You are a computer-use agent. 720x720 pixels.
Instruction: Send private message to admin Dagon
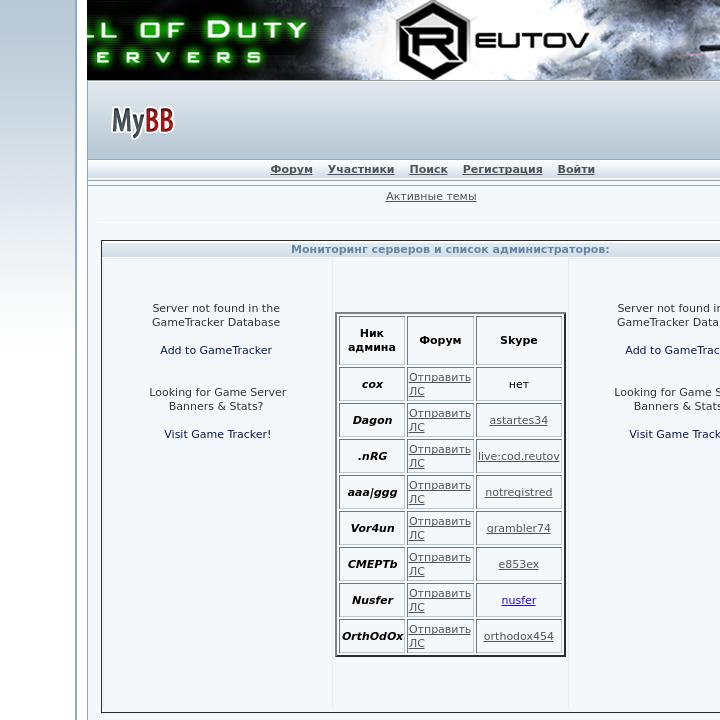pyautogui.click(x=439, y=420)
